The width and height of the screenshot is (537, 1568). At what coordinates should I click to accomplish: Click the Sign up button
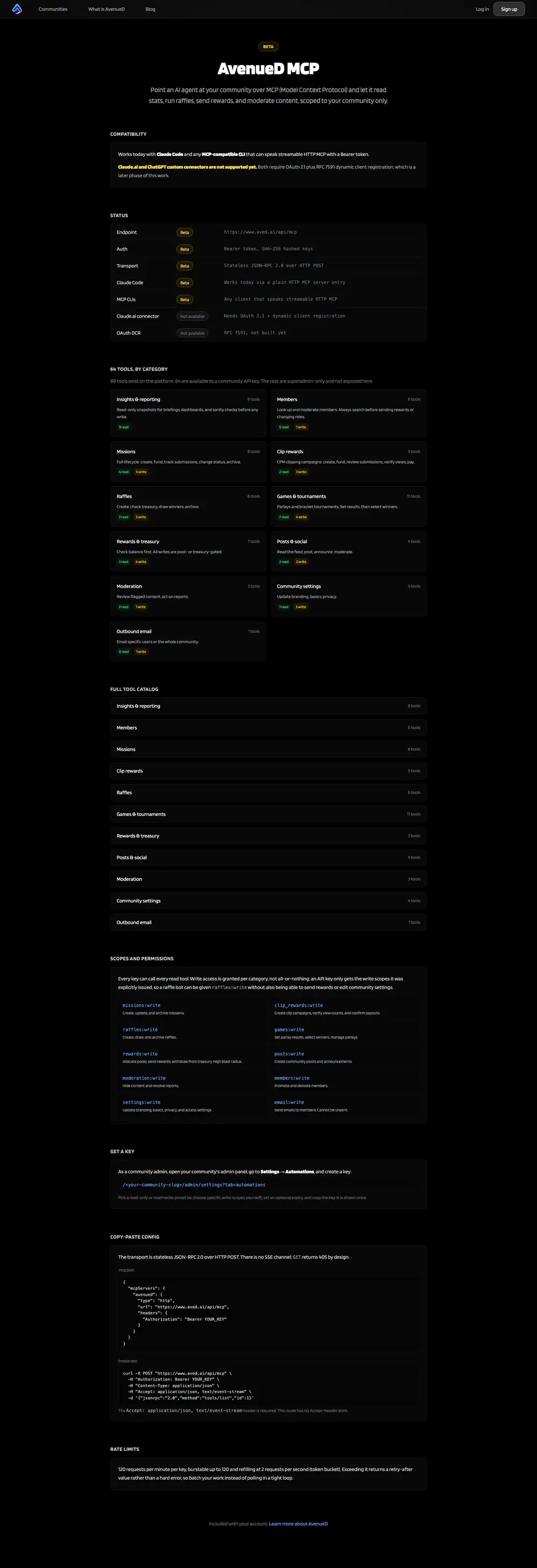[x=509, y=9]
